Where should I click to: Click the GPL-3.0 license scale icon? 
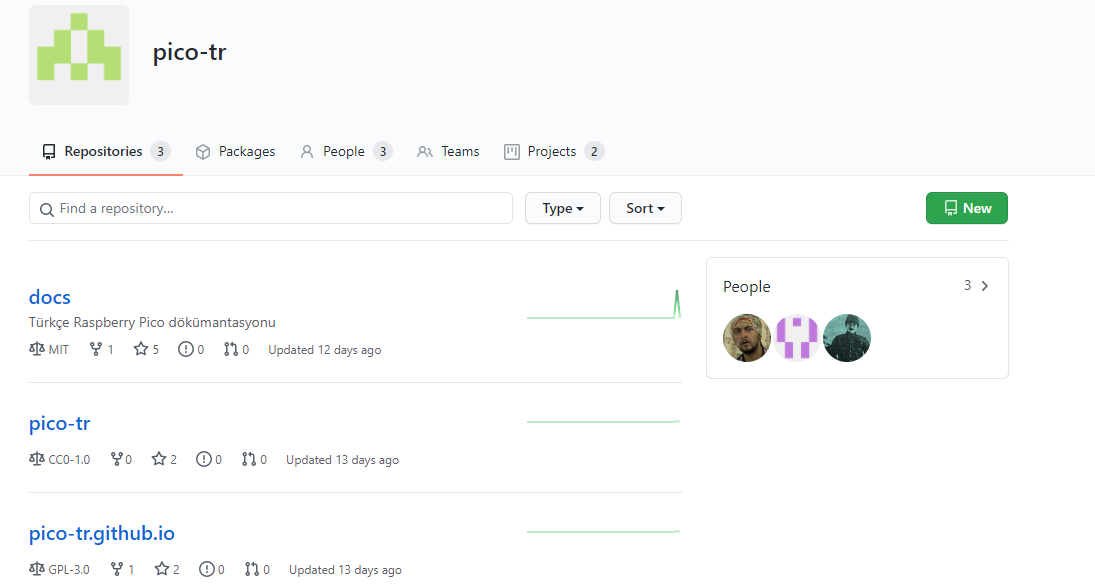click(37, 569)
